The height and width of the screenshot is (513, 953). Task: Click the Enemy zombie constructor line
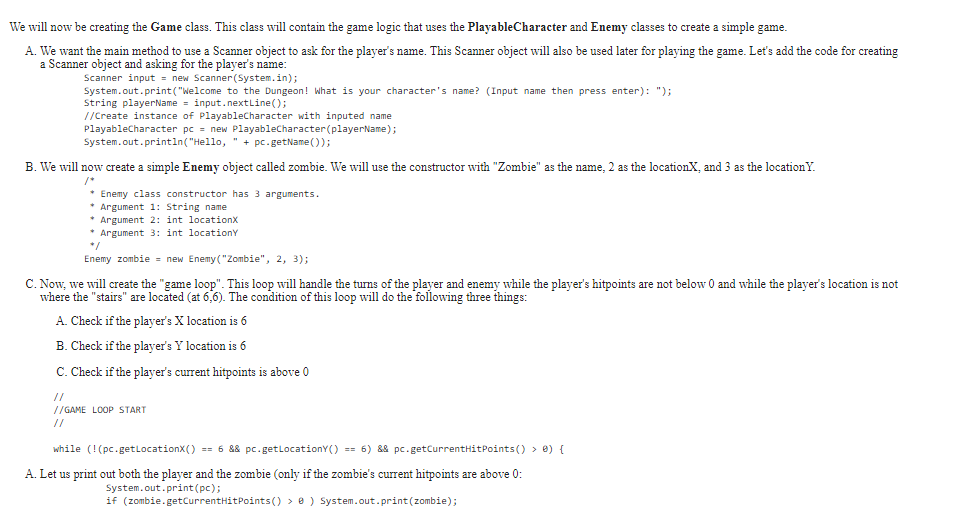[x=196, y=259]
